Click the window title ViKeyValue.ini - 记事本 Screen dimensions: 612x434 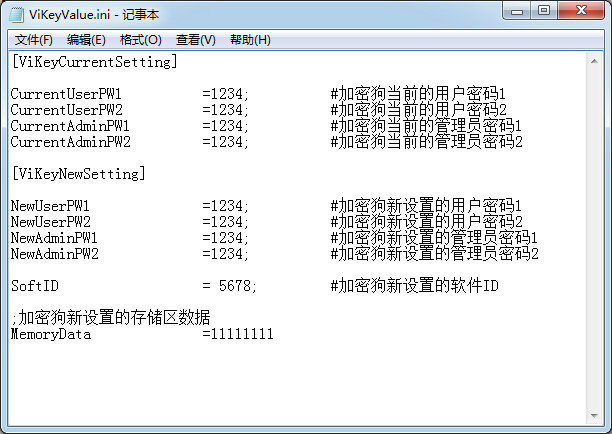tap(94, 15)
